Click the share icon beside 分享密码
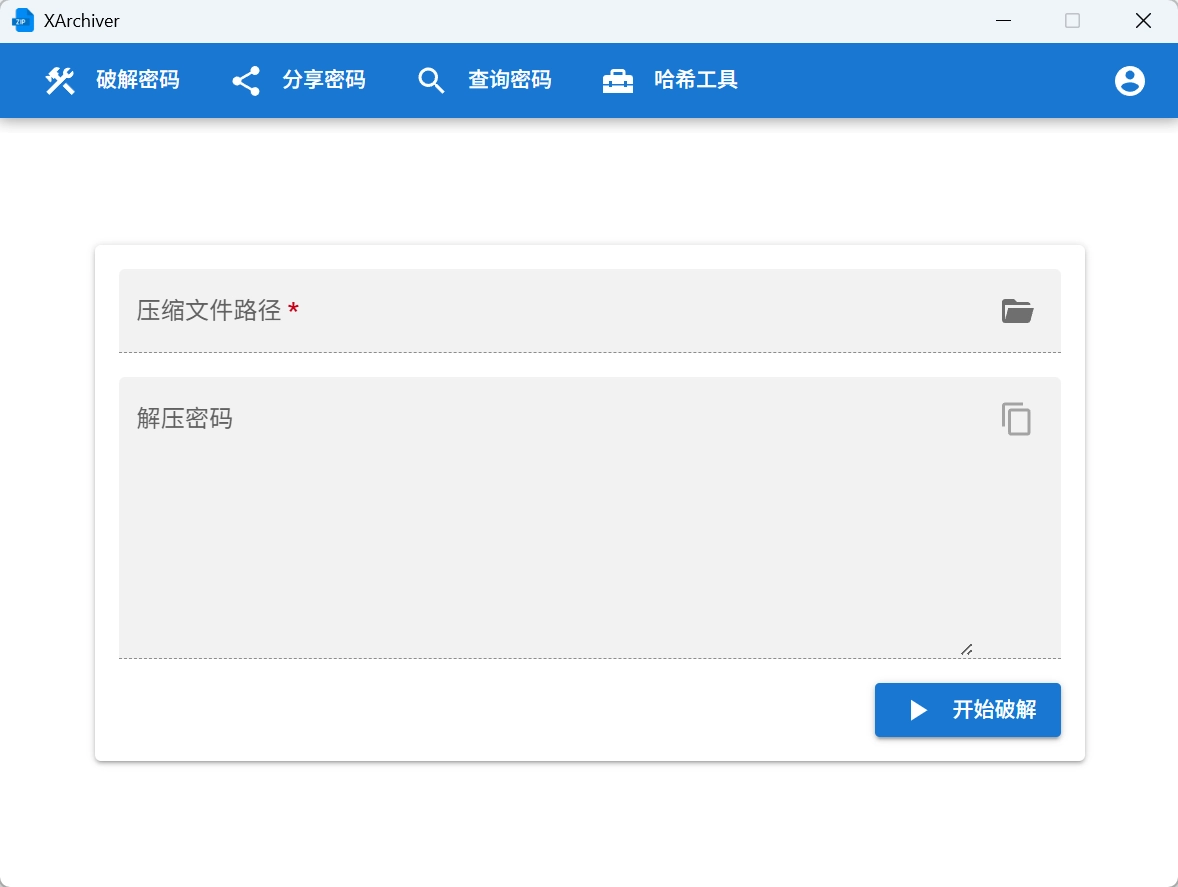The width and height of the screenshot is (1178, 887). 245,80
